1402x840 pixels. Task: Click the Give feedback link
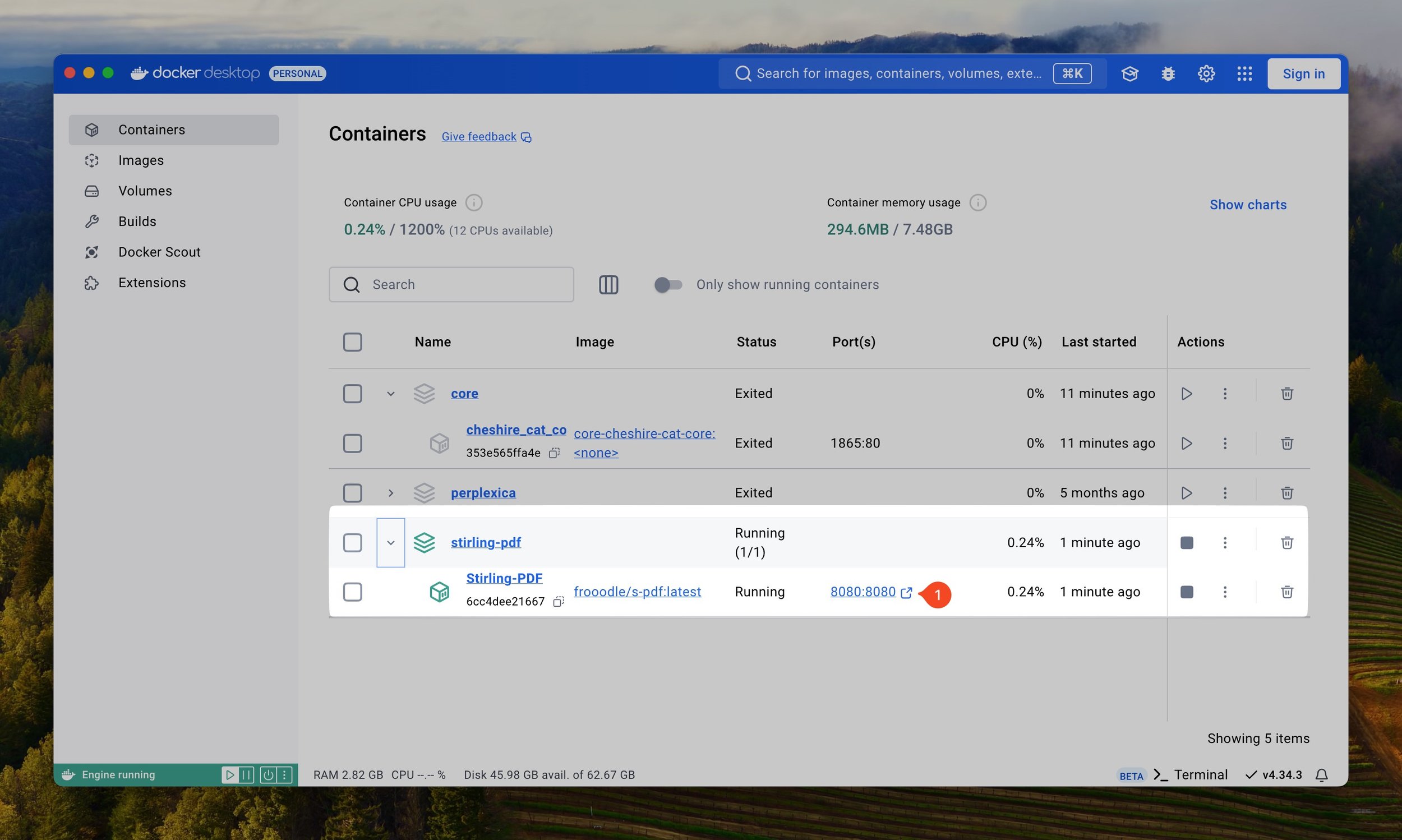pyautogui.click(x=486, y=137)
